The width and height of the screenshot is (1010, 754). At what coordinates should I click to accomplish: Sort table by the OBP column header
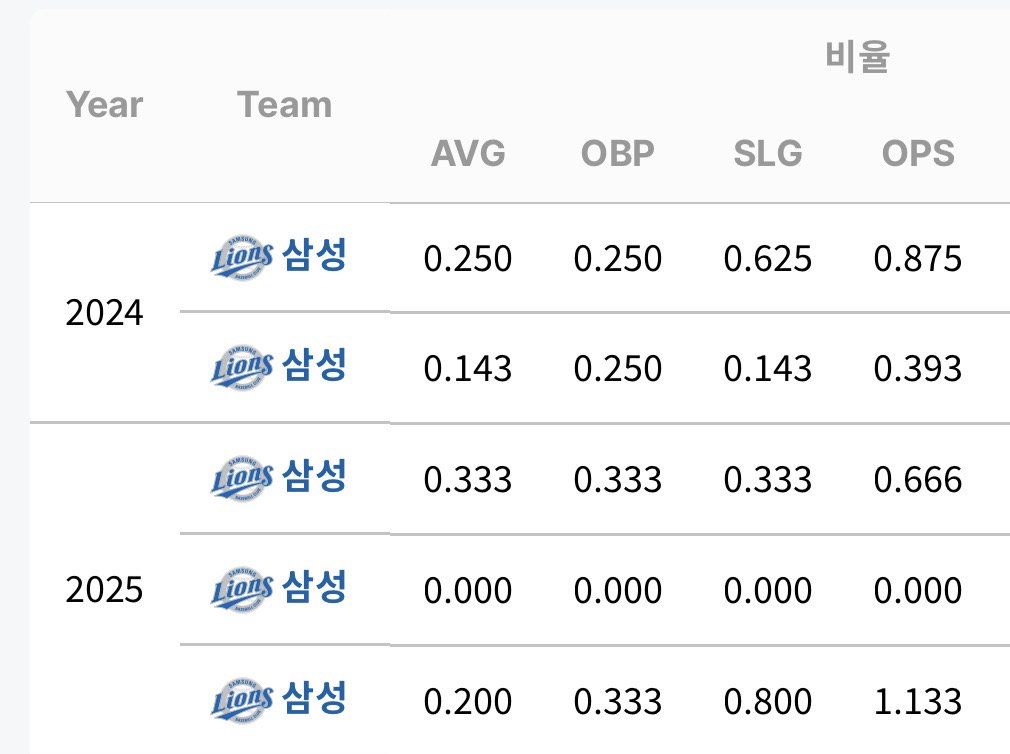(618, 153)
